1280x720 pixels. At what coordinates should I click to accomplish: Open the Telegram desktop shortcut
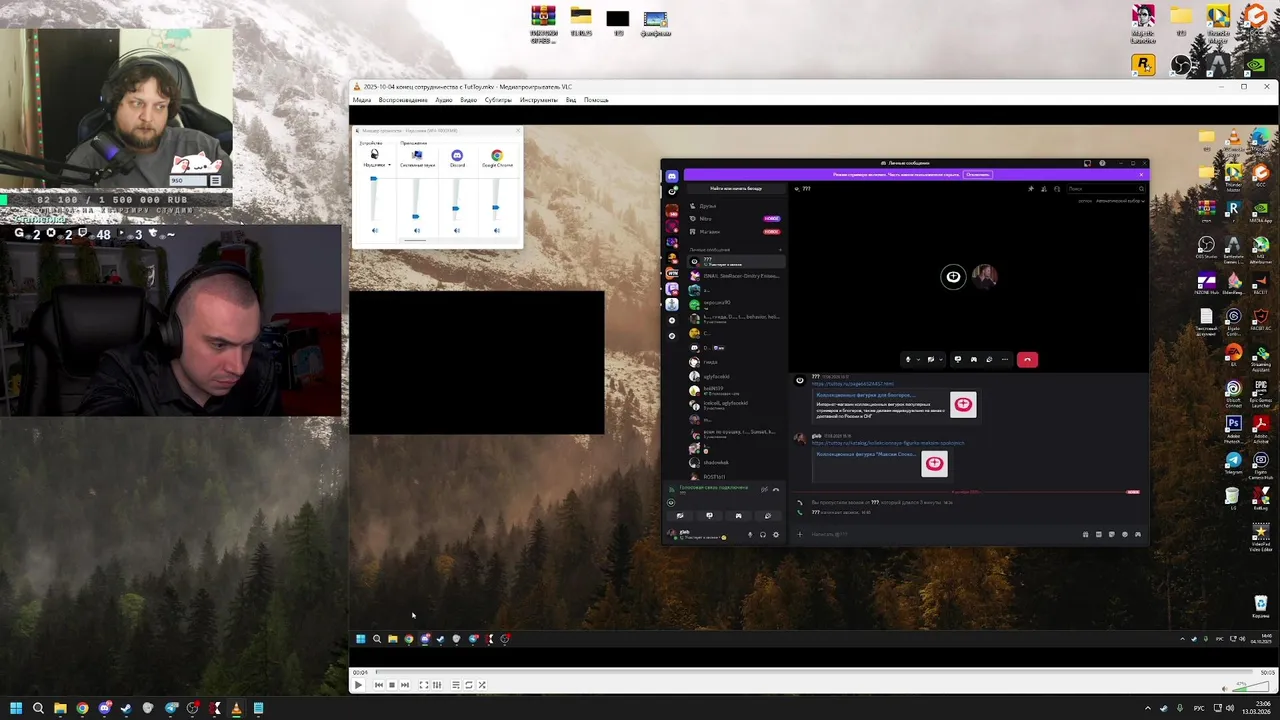click(x=1234, y=465)
